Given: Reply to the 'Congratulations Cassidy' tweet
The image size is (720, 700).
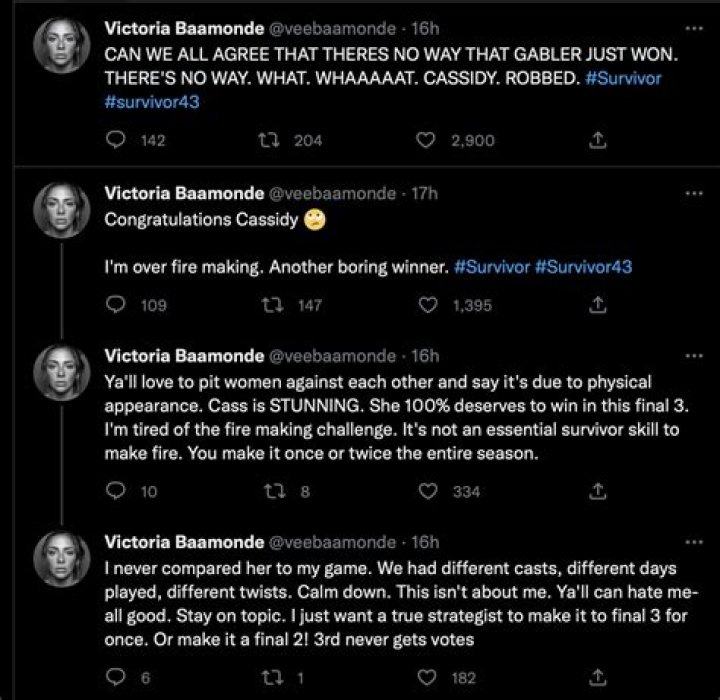Looking at the screenshot, I should (x=115, y=307).
